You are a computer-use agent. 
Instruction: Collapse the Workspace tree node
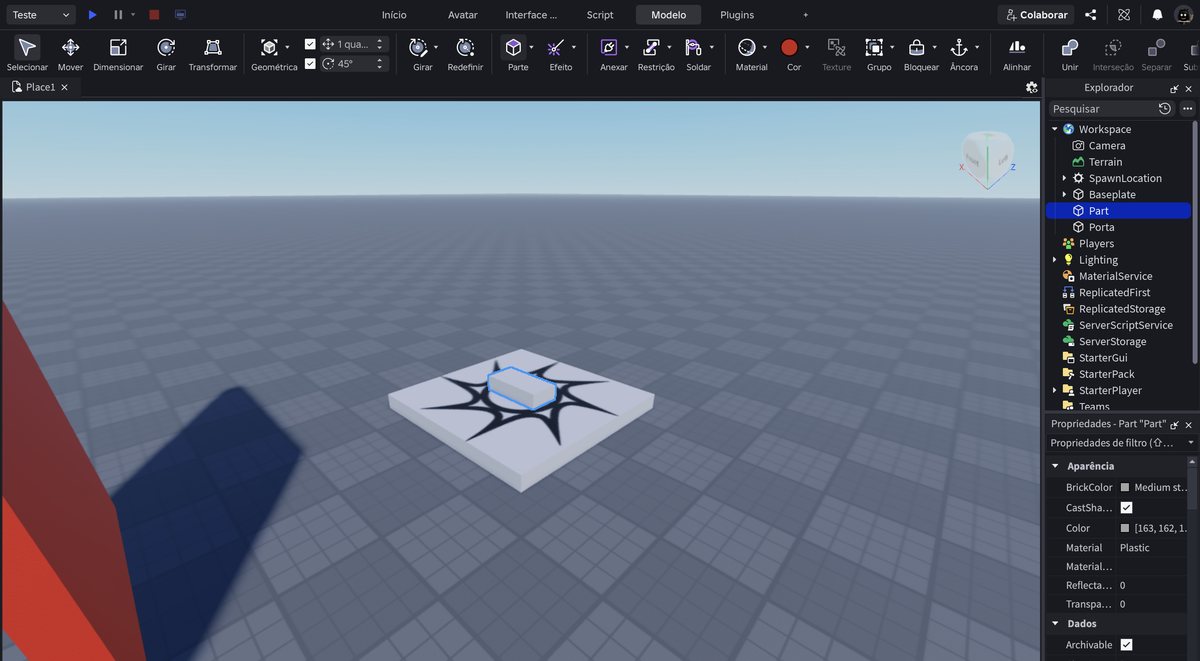click(x=1054, y=129)
